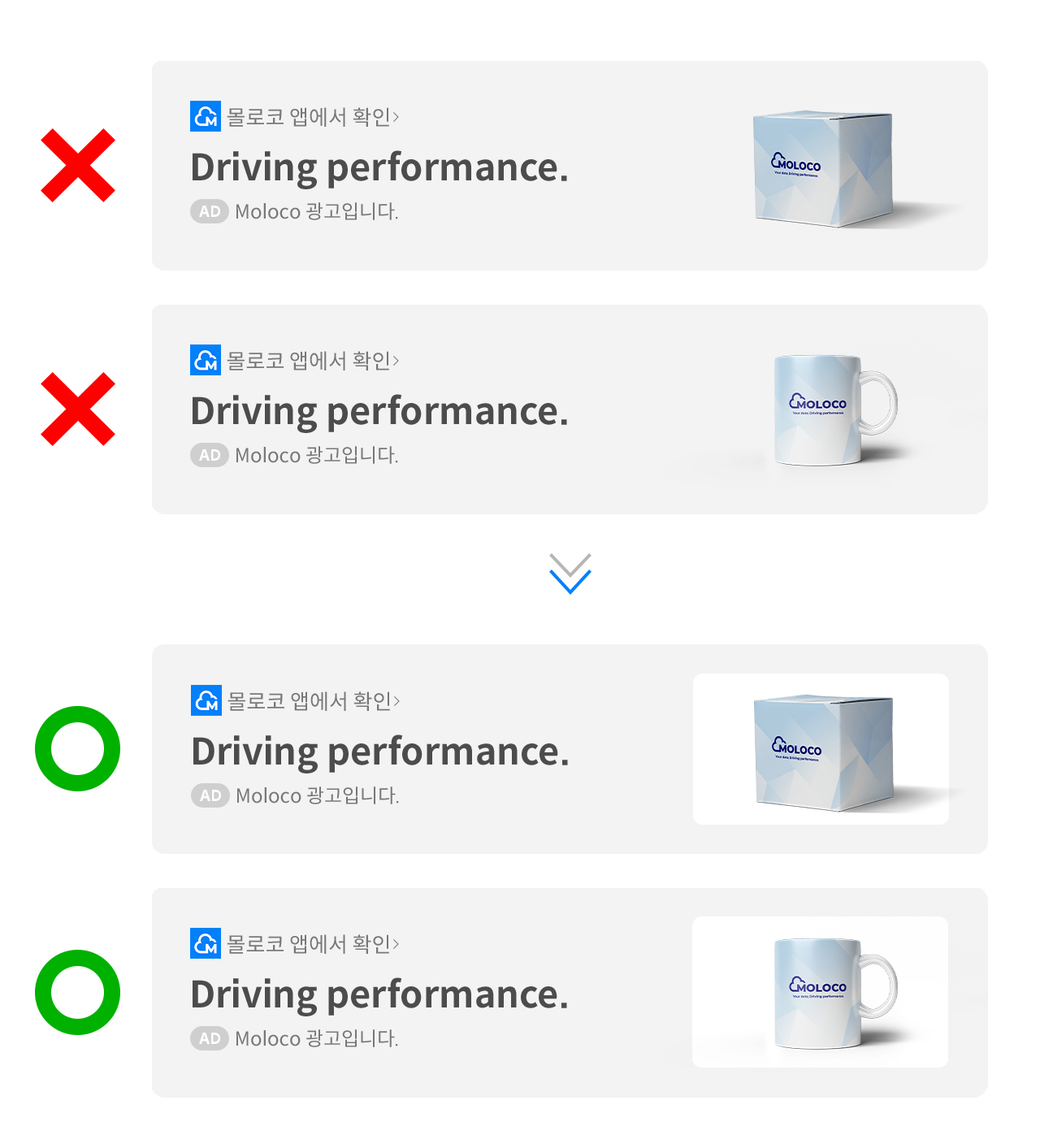Image resolution: width=1040 pixels, height=1148 pixels.
Task: Click the red X beside the mug ad
Action: (78, 409)
